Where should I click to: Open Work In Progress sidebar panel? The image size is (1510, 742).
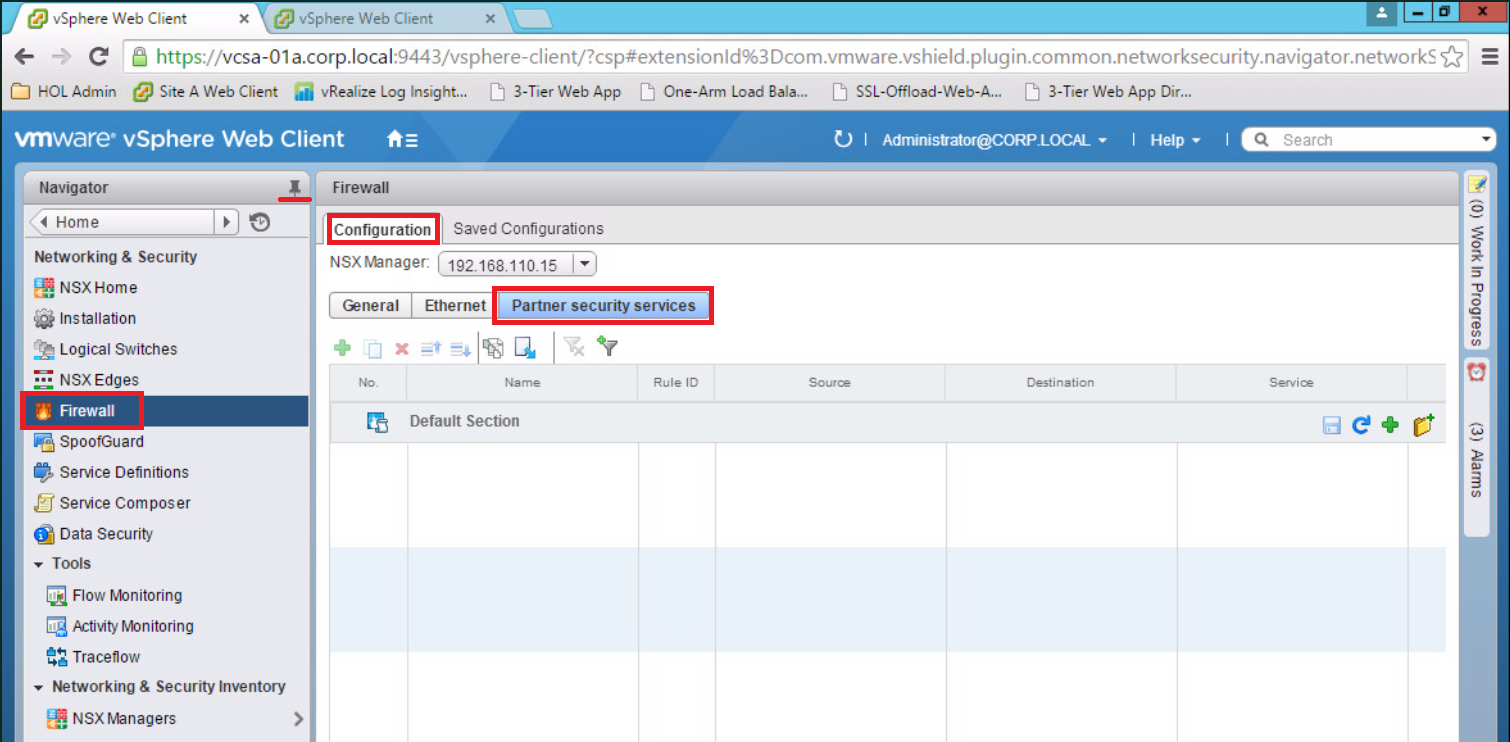(1476, 262)
